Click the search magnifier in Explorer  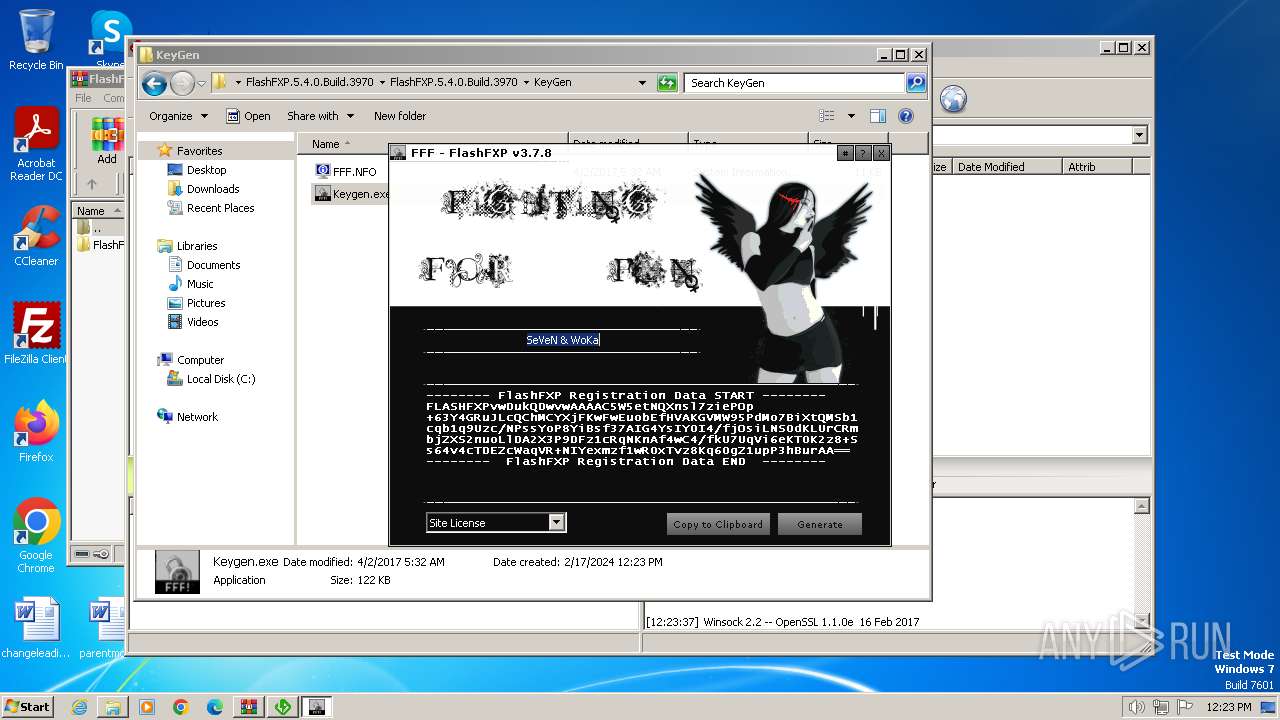pos(915,83)
